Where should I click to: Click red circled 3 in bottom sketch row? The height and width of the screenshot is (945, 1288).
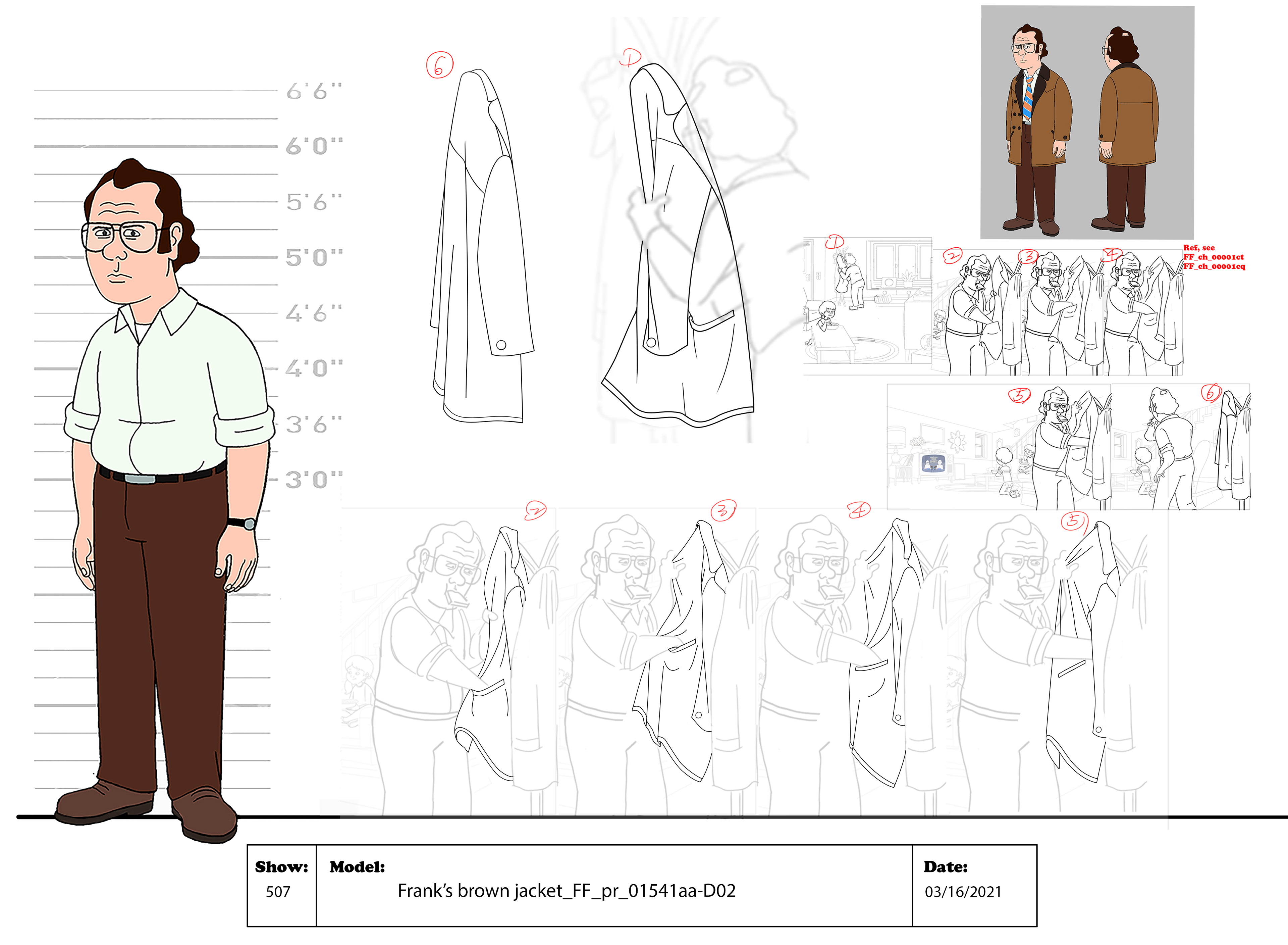(x=723, y=510)
